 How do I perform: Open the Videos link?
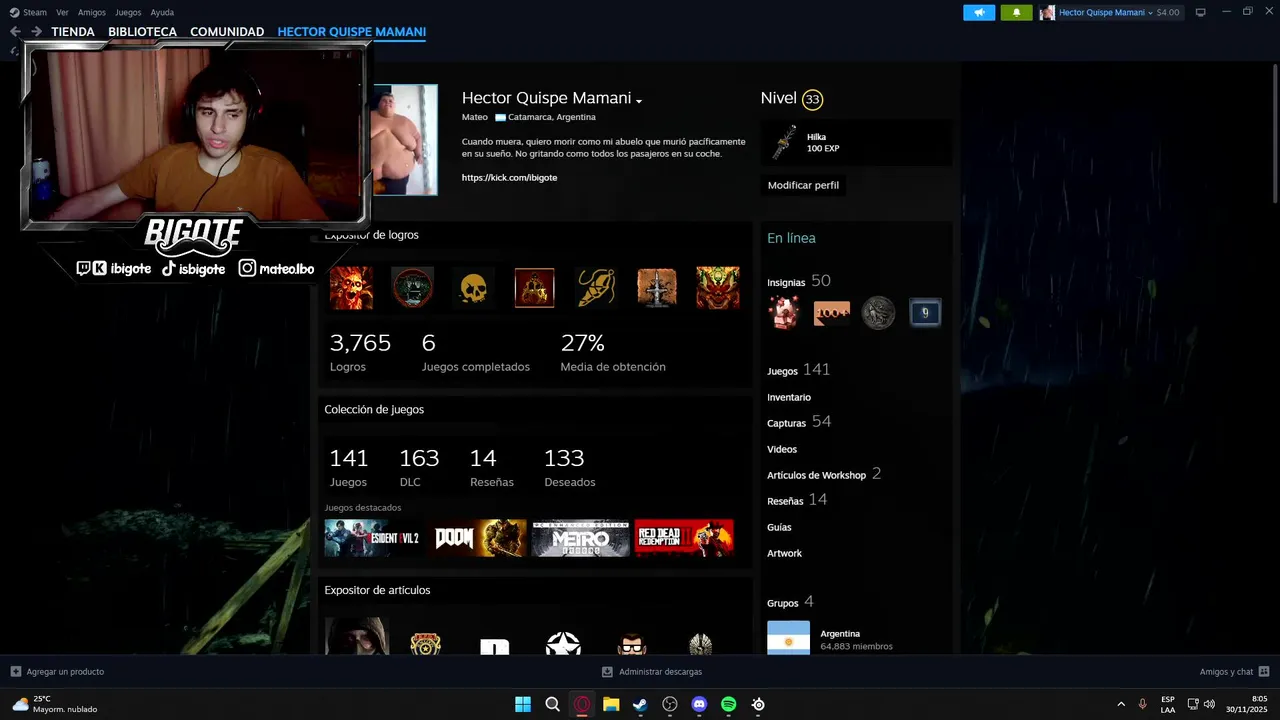782,449
